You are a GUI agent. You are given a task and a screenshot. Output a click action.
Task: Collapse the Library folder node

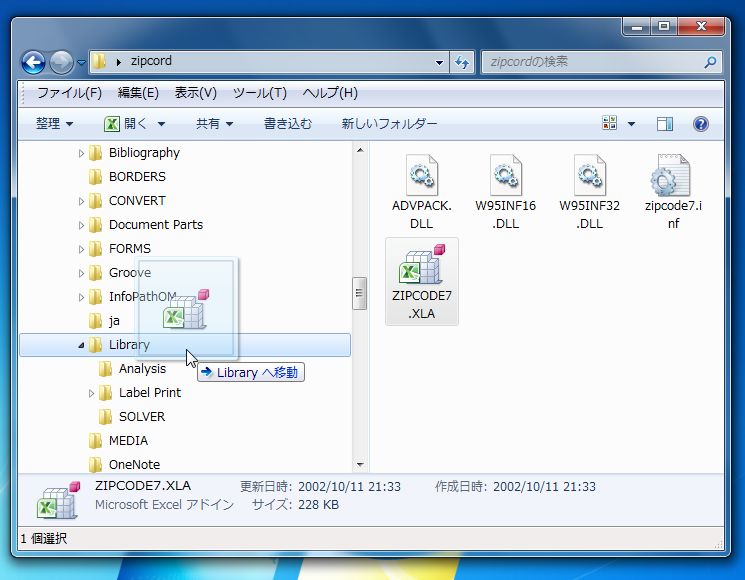tap(81, 345)
